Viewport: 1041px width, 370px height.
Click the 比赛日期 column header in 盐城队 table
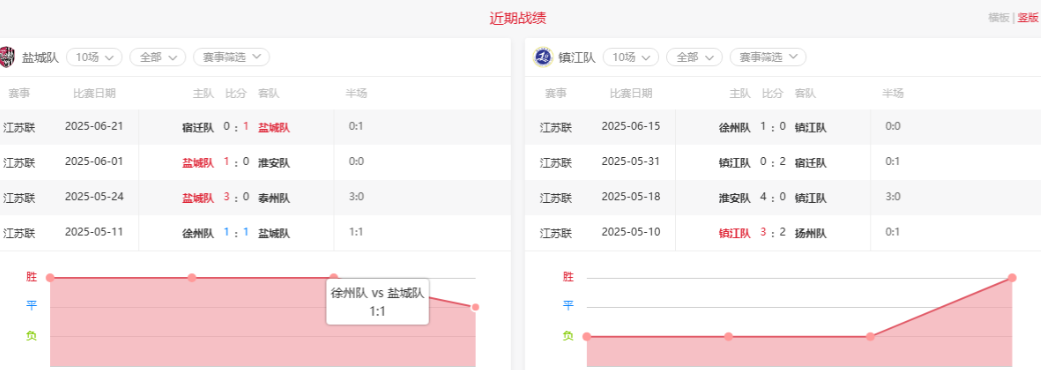click(94, 94)
